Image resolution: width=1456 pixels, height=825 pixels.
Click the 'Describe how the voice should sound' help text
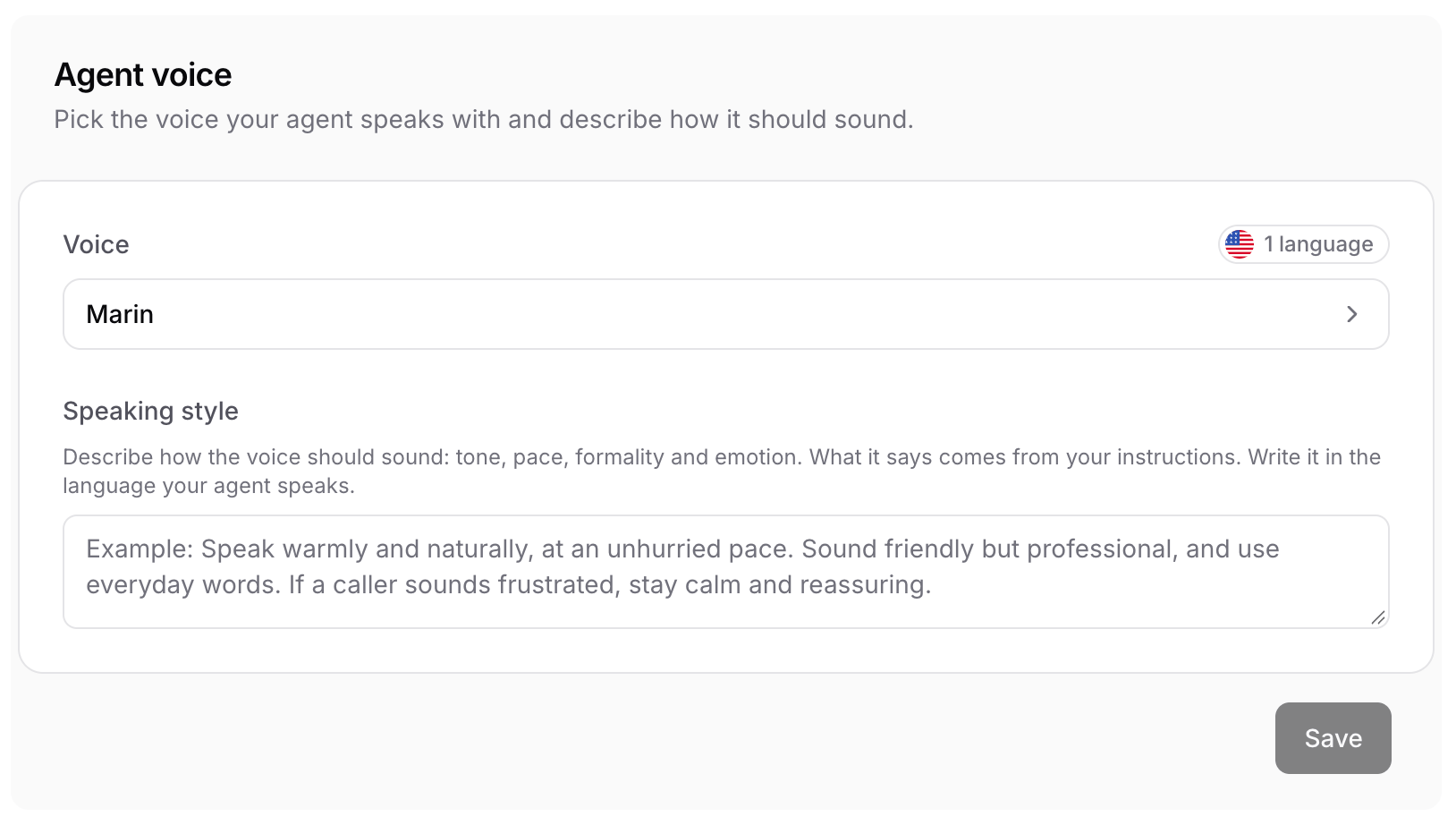pyautogui.click(x=722, y=471)
